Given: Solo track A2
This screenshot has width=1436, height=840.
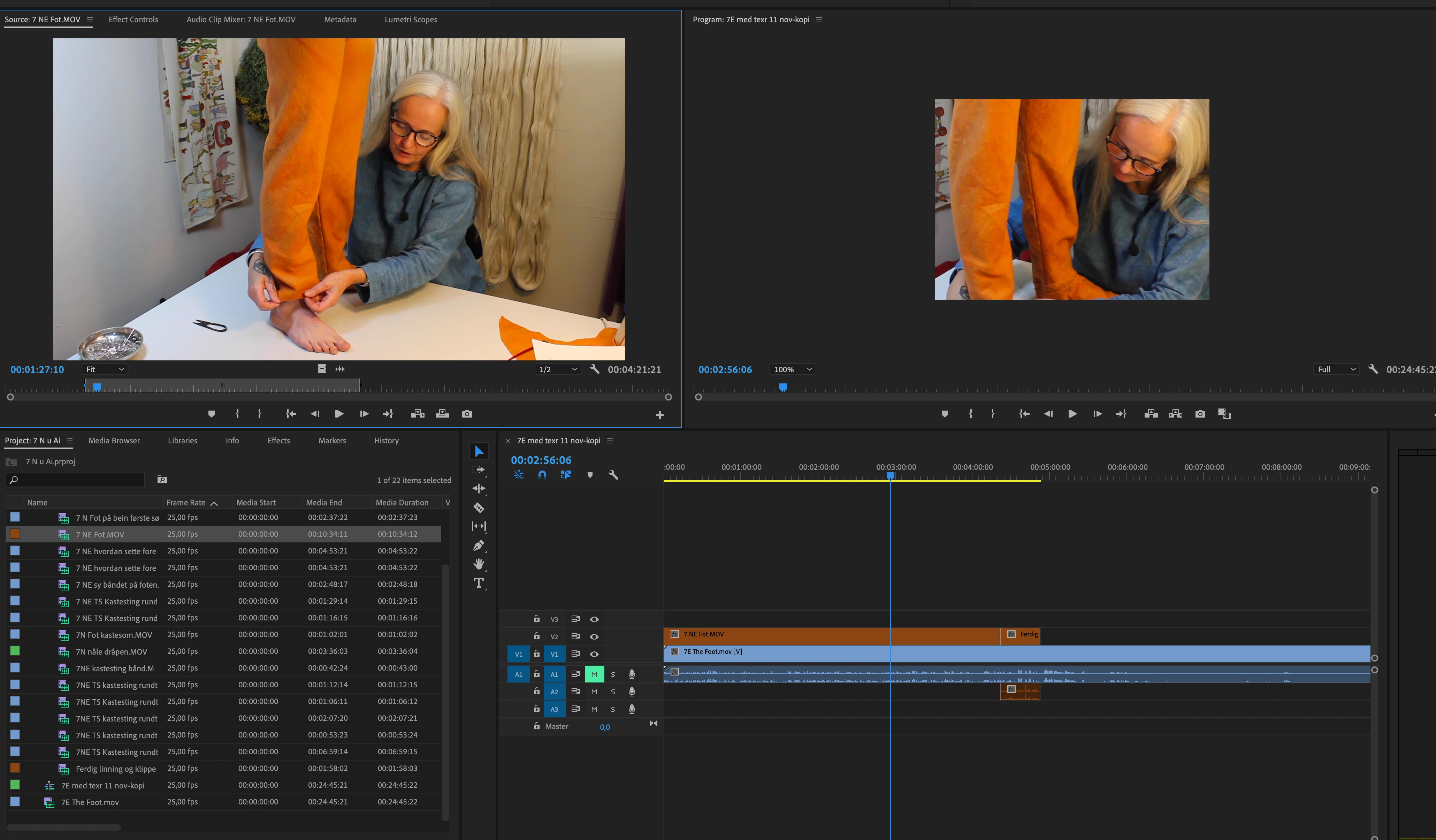Looking at the screenshot, I should [613, 692].
